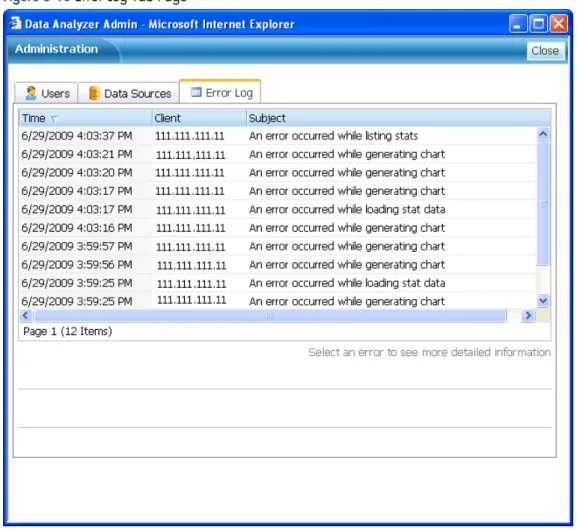
Task: Click the Administration header label
Action: [56, 49]
